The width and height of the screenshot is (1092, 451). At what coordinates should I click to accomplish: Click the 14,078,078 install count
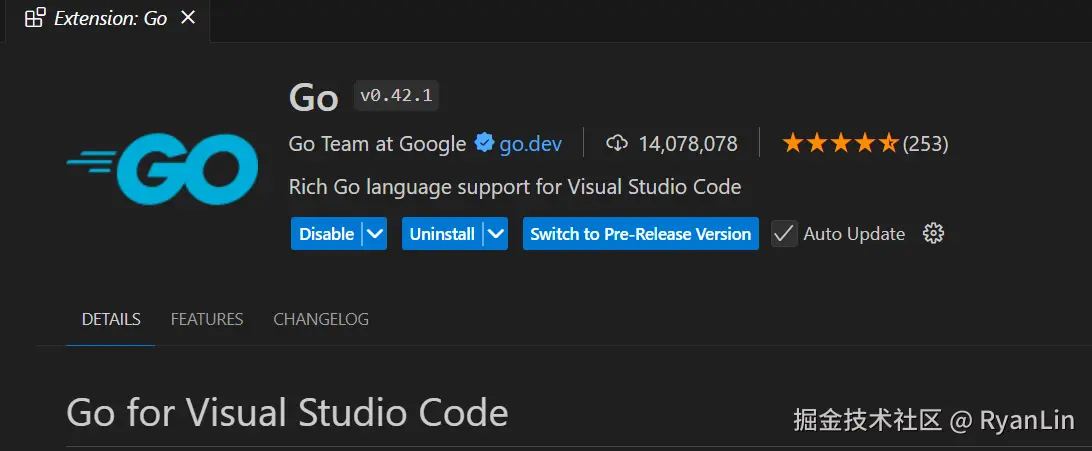[688, 144]
